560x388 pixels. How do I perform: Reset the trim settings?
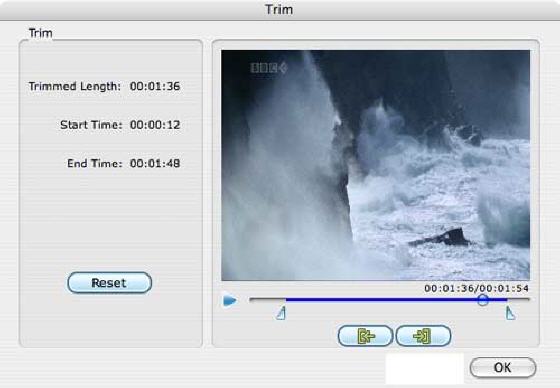tap(109, 283)
